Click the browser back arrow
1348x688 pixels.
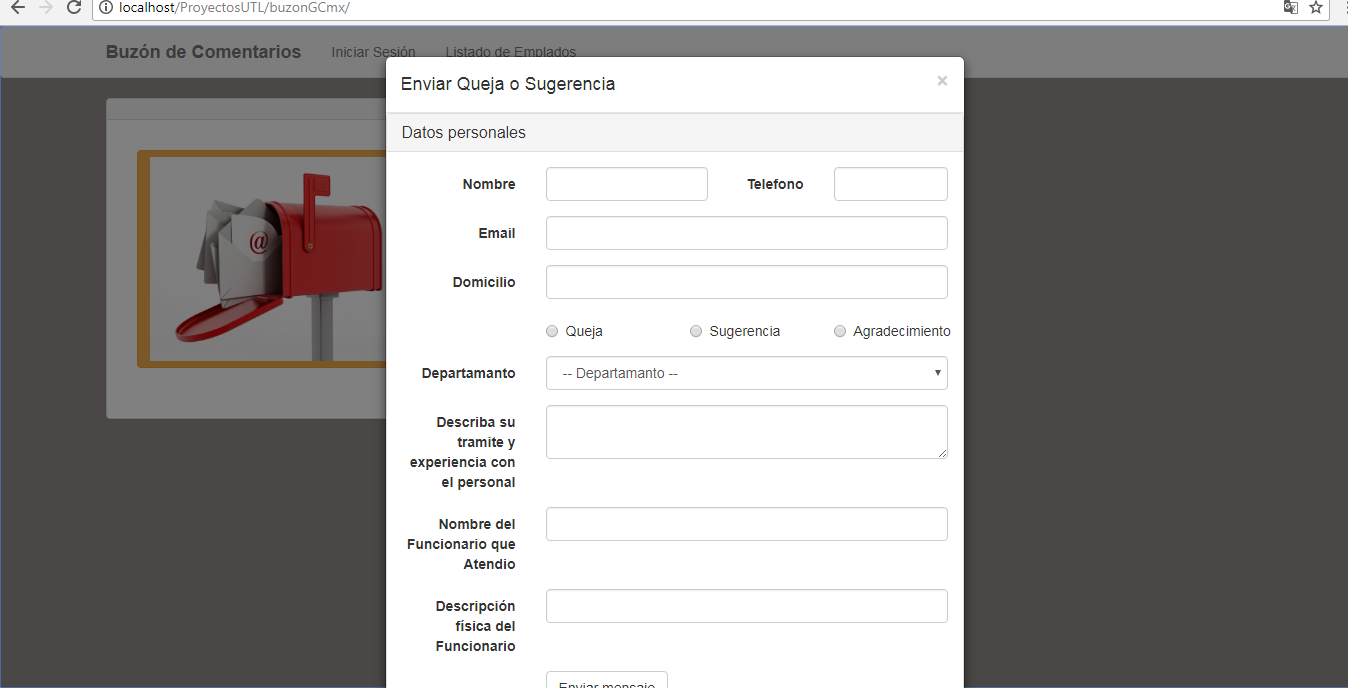coord(17,8)
